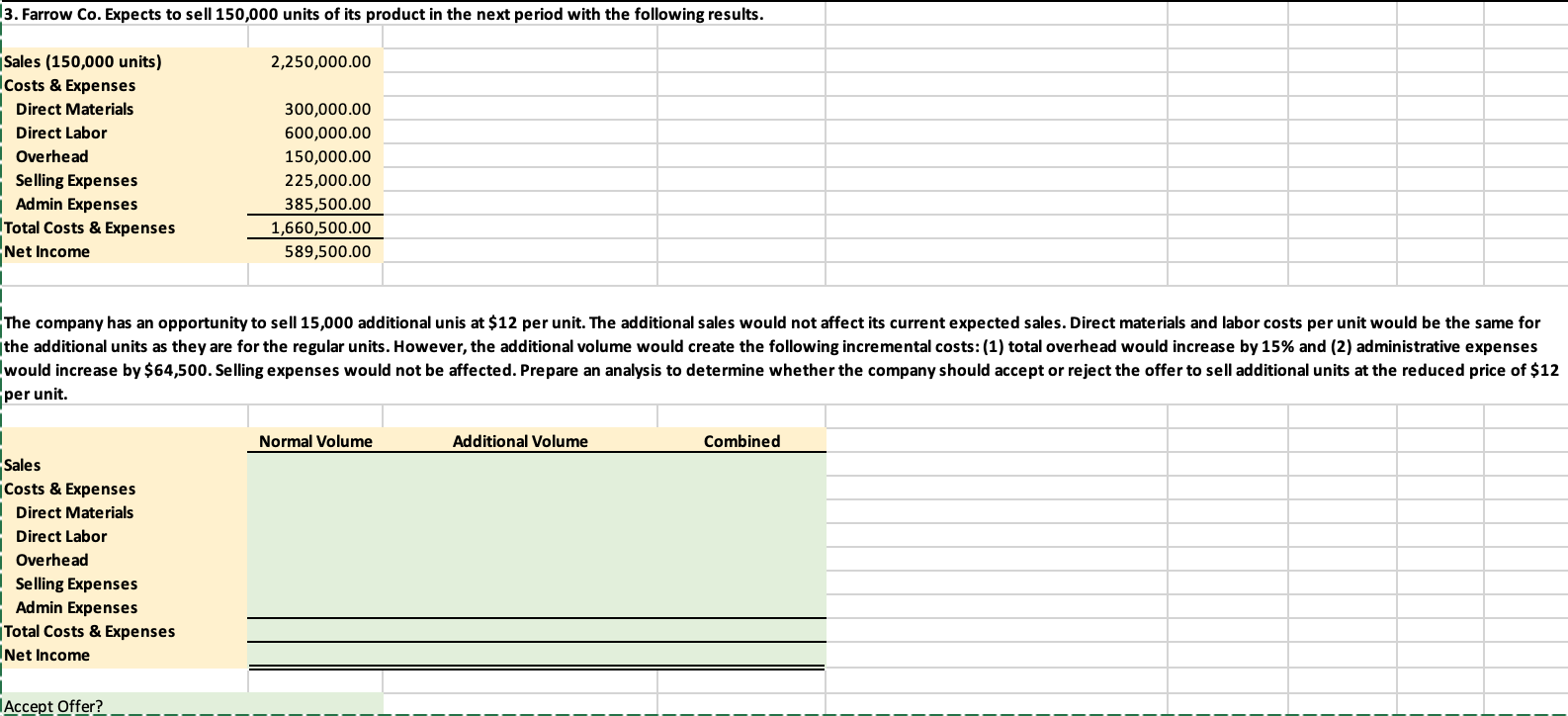Click Normal Volume cell for lower Net Income

tap(315, 655)
